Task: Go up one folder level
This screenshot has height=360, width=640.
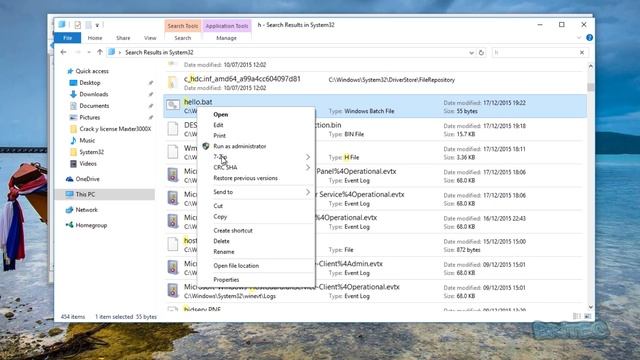Action: pos(100,52)
